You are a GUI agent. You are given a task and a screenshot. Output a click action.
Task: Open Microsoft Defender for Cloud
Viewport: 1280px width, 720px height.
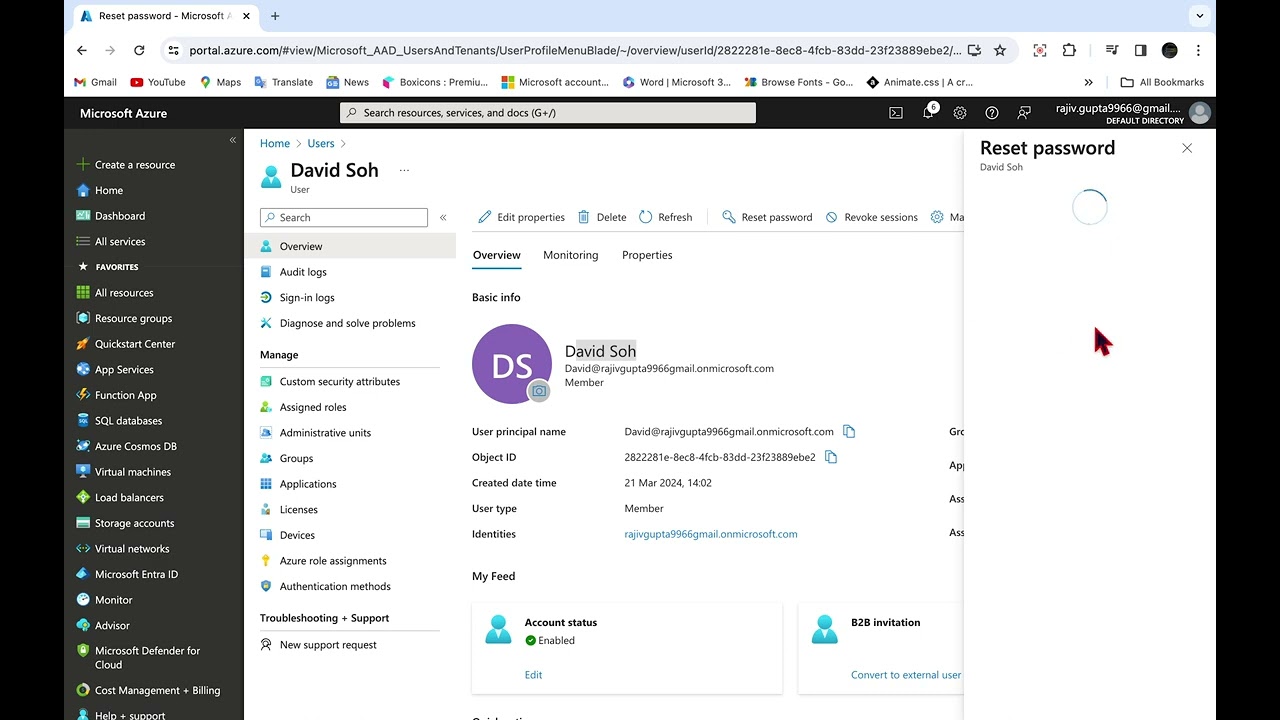(x=147, y=657)
